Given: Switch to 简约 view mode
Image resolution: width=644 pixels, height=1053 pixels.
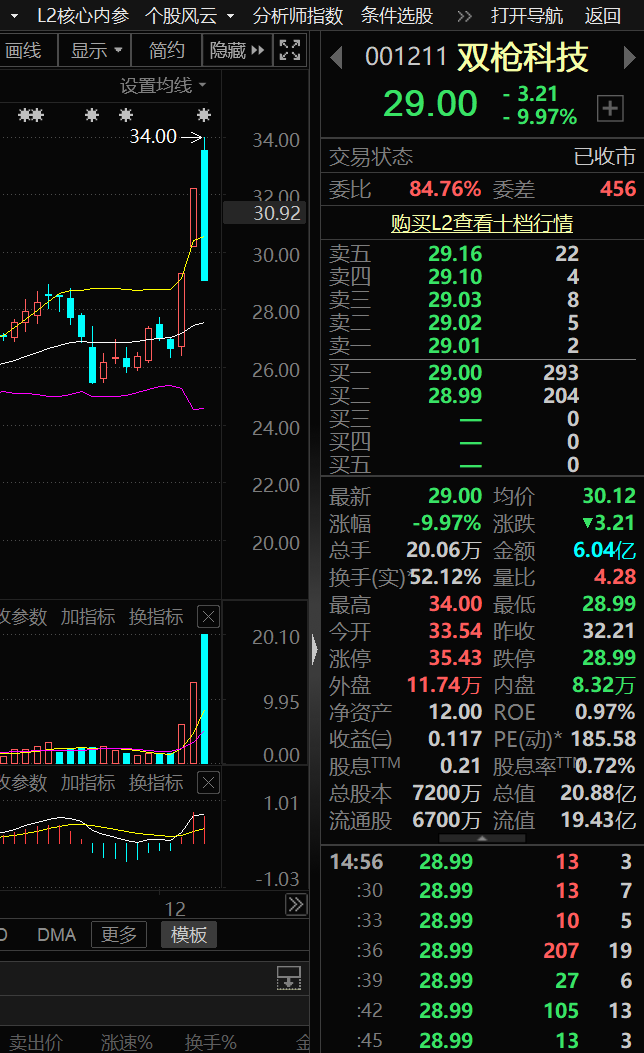Looking at the screenshot, I should [166, 50].
